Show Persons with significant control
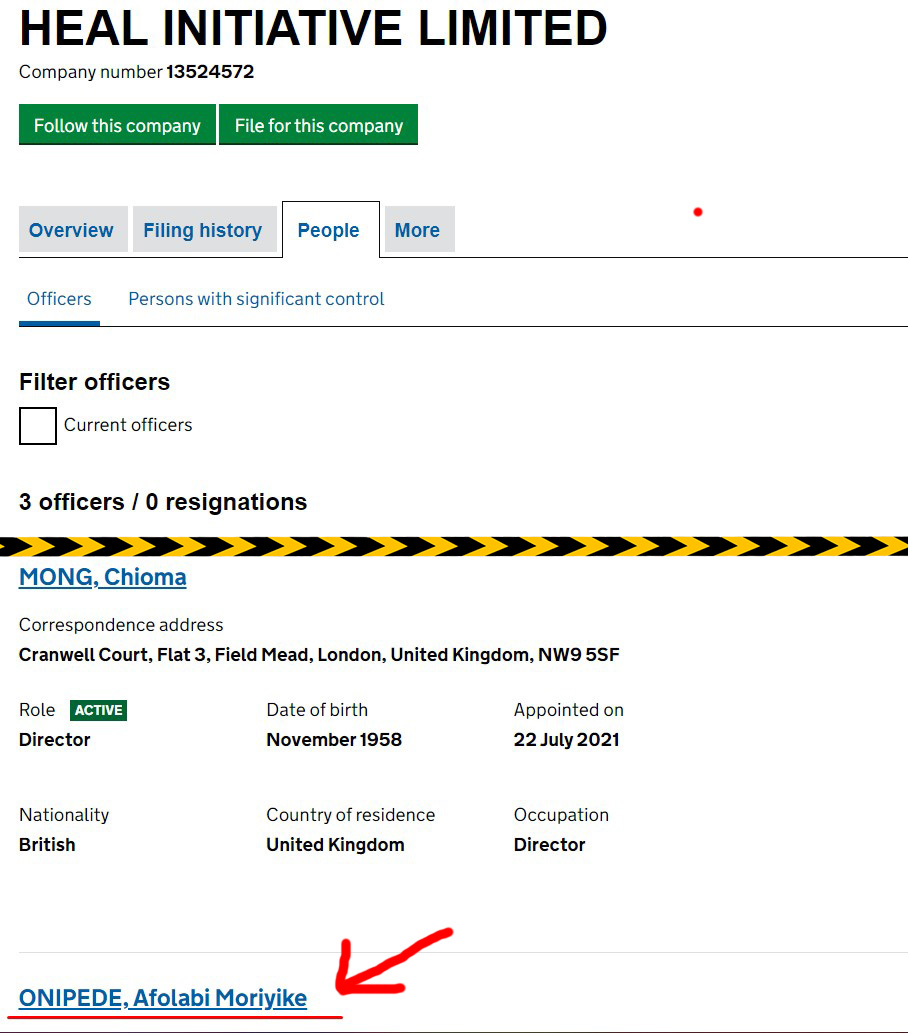Image resolution: width=908 pixels, height=1033 pixels. click(256, 299)
